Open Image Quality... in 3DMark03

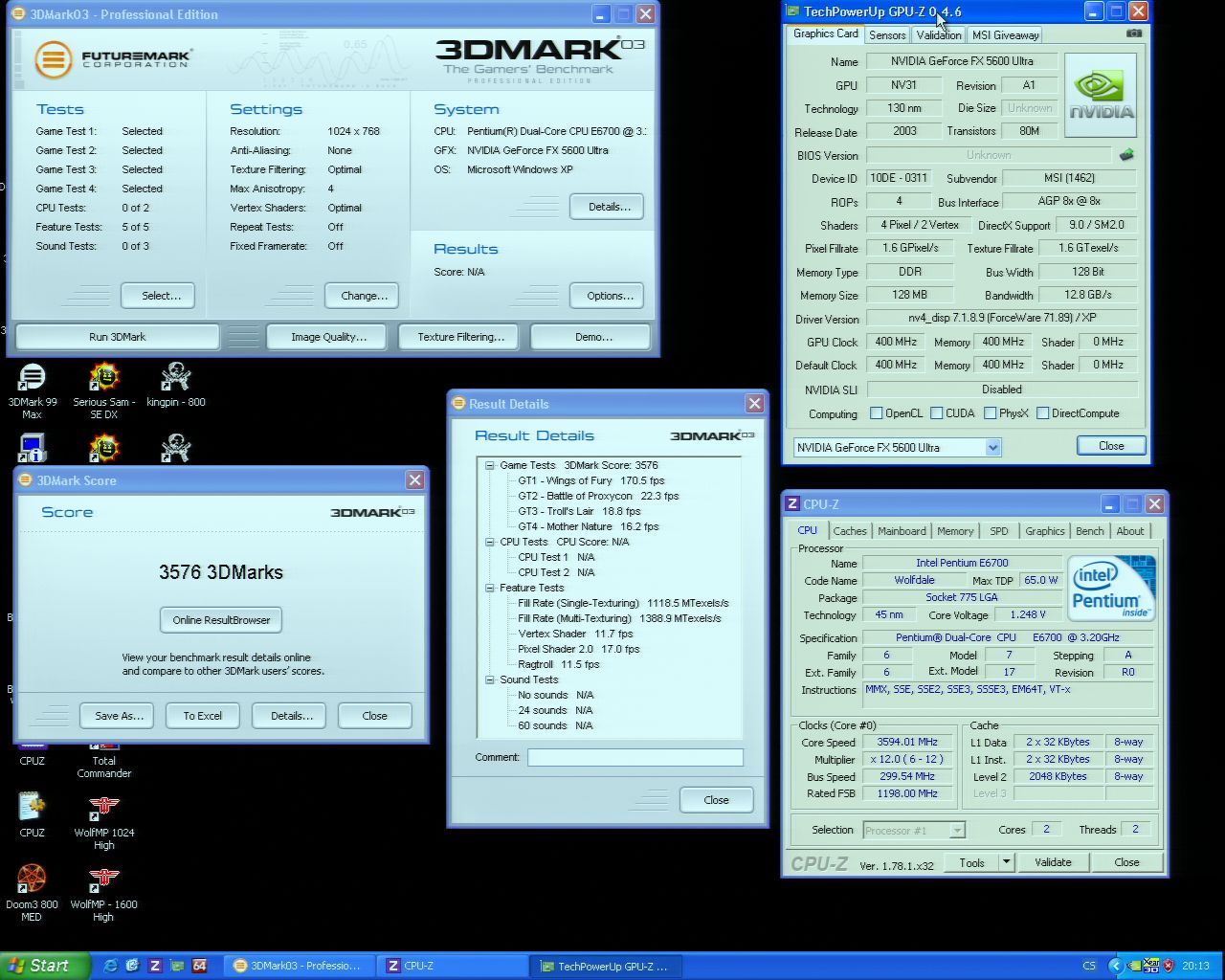[328, 337]
